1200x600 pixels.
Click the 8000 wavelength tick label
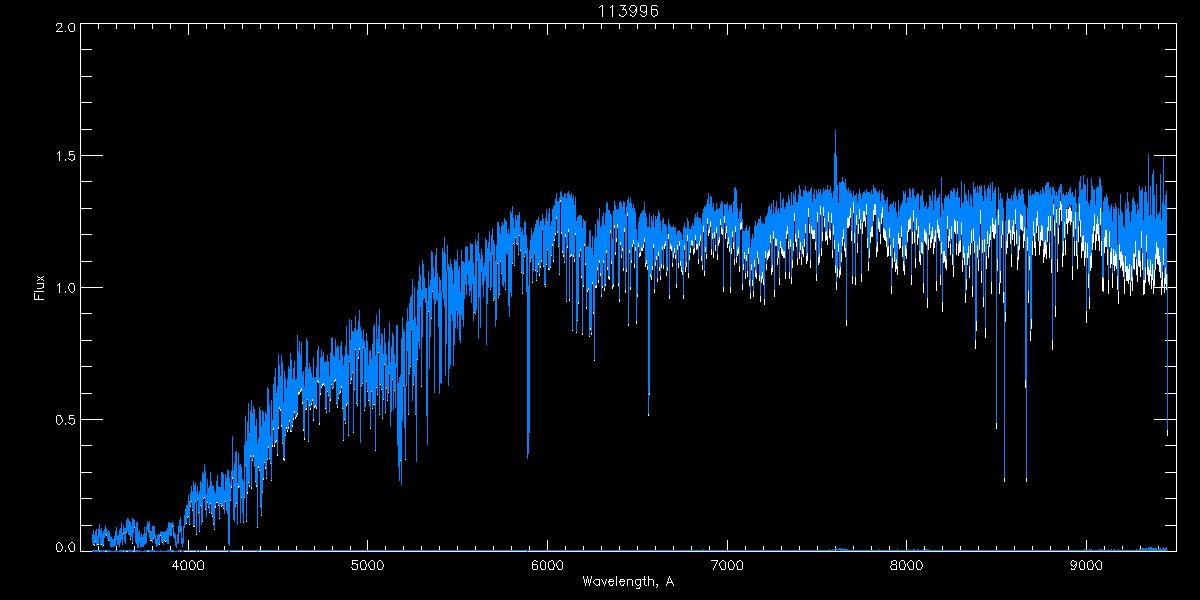pos(906,564)
